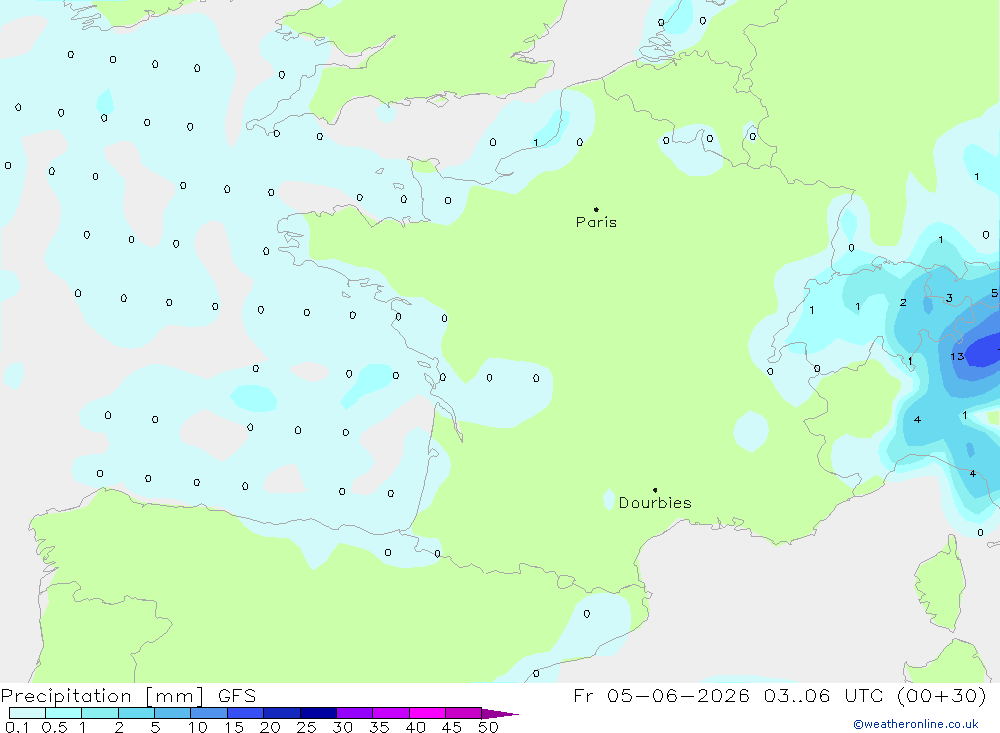Click the '03..06 UTC' time text
Screen dimensions: 1000x733
pyautogui.click(x=824, y=696)
